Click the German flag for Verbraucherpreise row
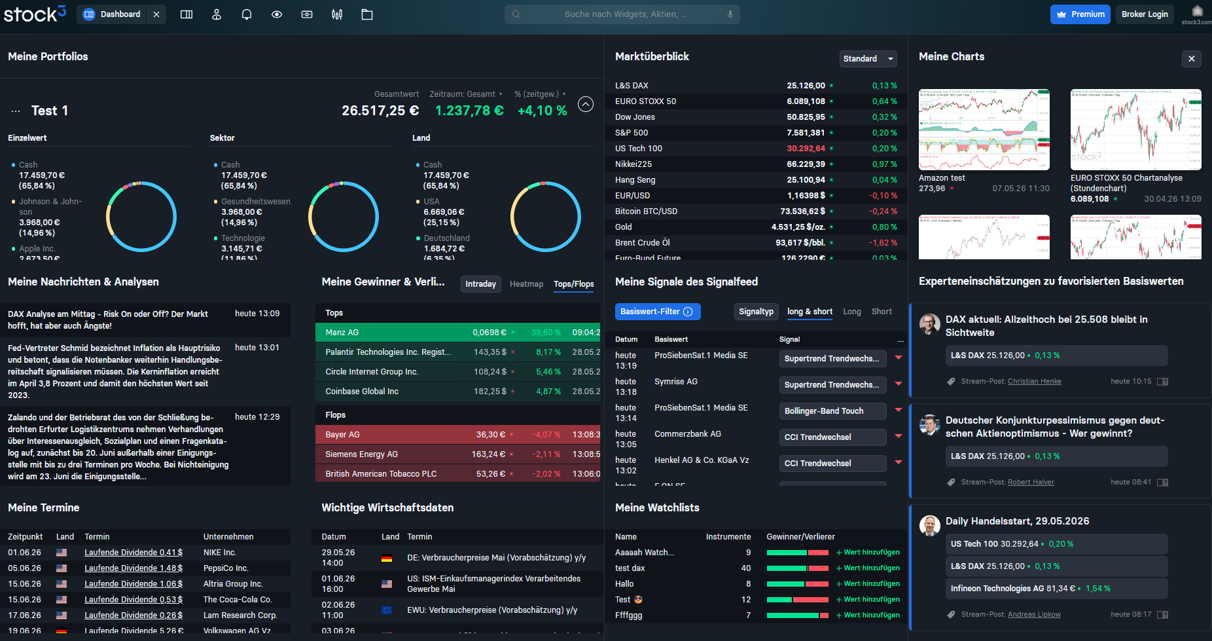This screenshot has height=641, width=1212. [x=387, y=558]
